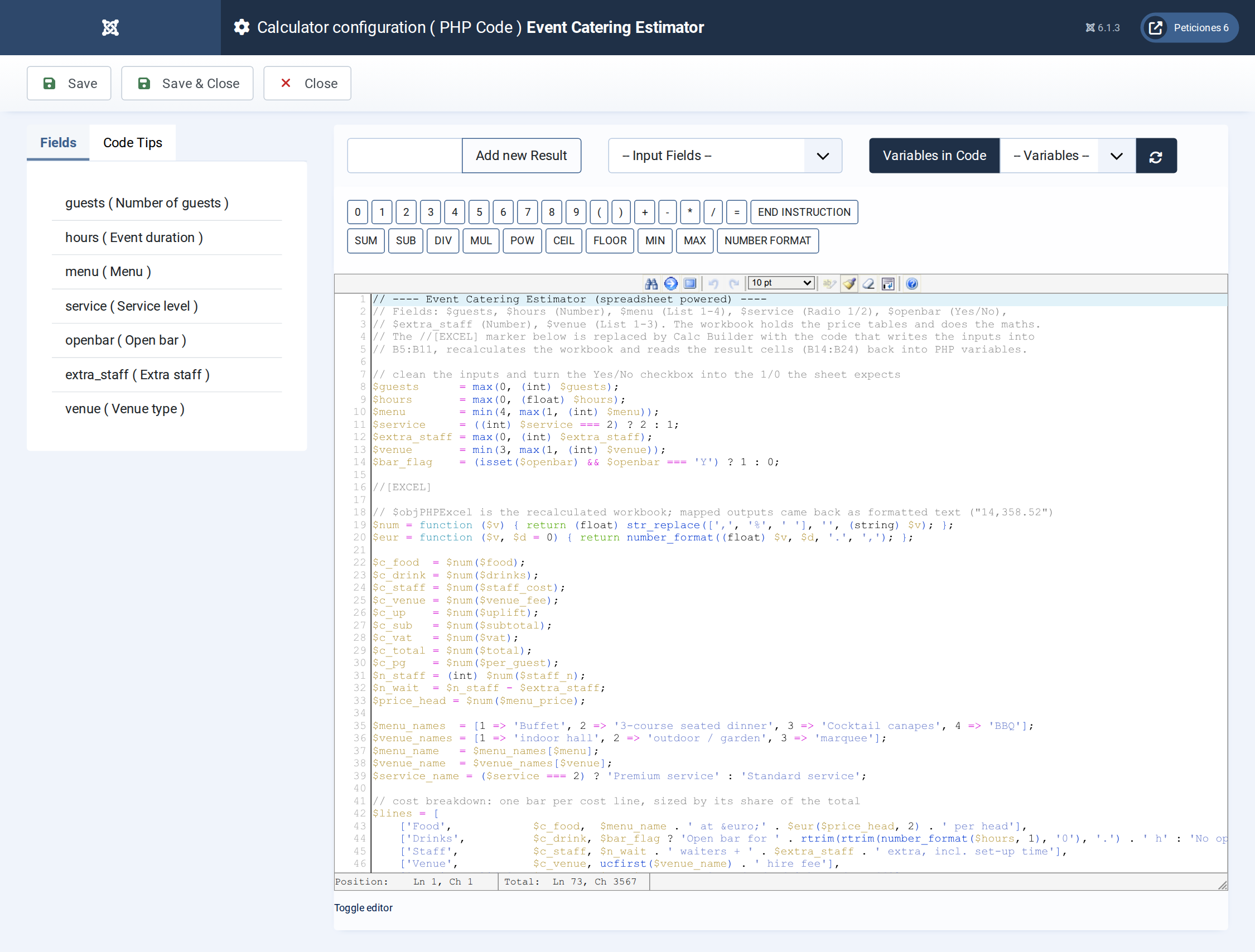
Task: Click the undo arrow in editor toolbar
Action: 713,284
